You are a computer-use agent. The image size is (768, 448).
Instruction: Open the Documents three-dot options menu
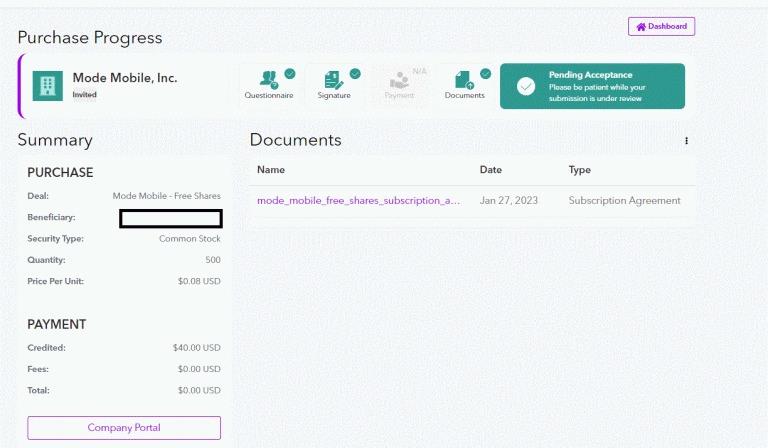pyautogui.click(x=686, y=141)
